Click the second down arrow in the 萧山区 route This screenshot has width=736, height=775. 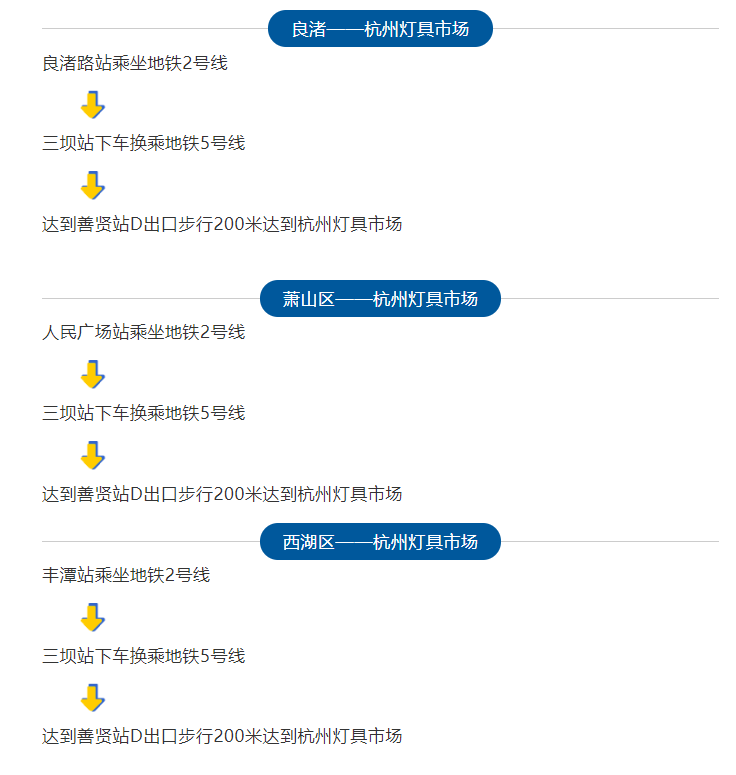pos(93,455)
